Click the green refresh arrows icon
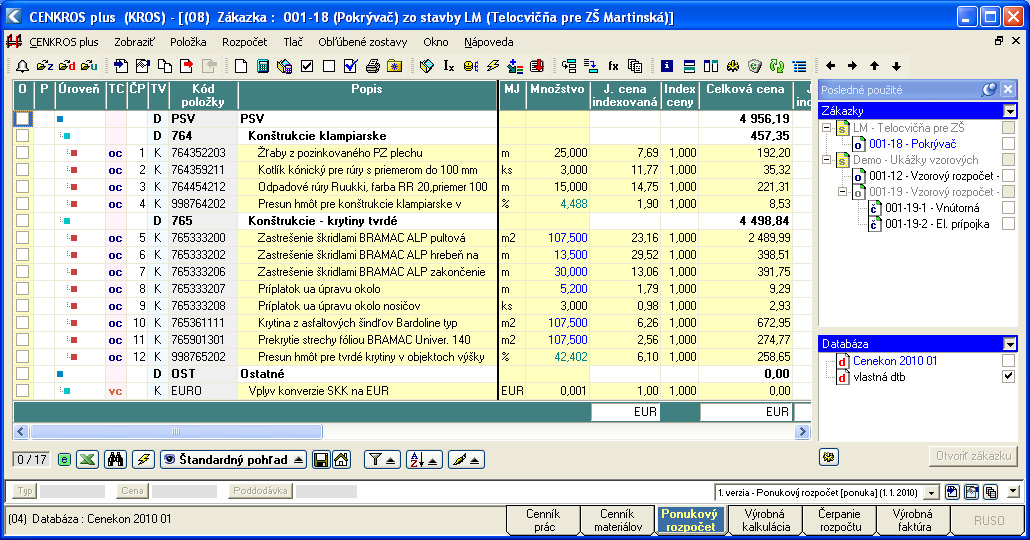Viewport: 1030px width, 540px height. pos(777,66)
